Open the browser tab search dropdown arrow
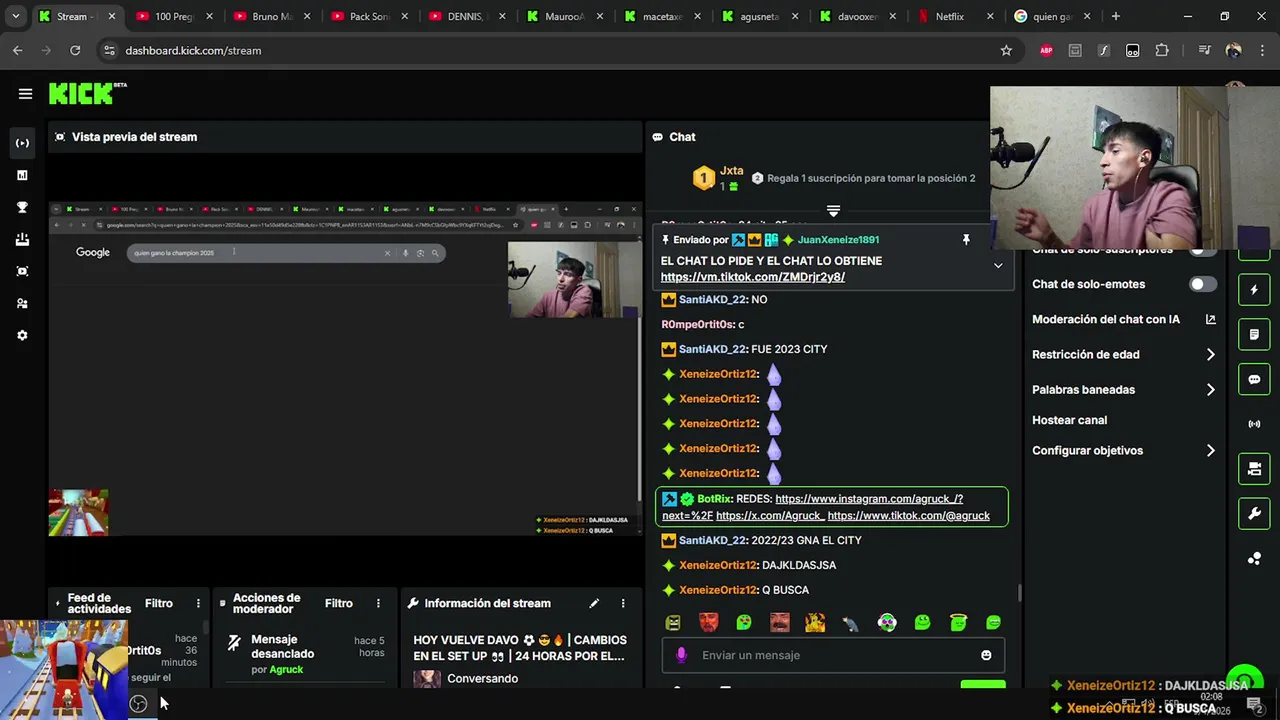 click(x=15, y=16)
